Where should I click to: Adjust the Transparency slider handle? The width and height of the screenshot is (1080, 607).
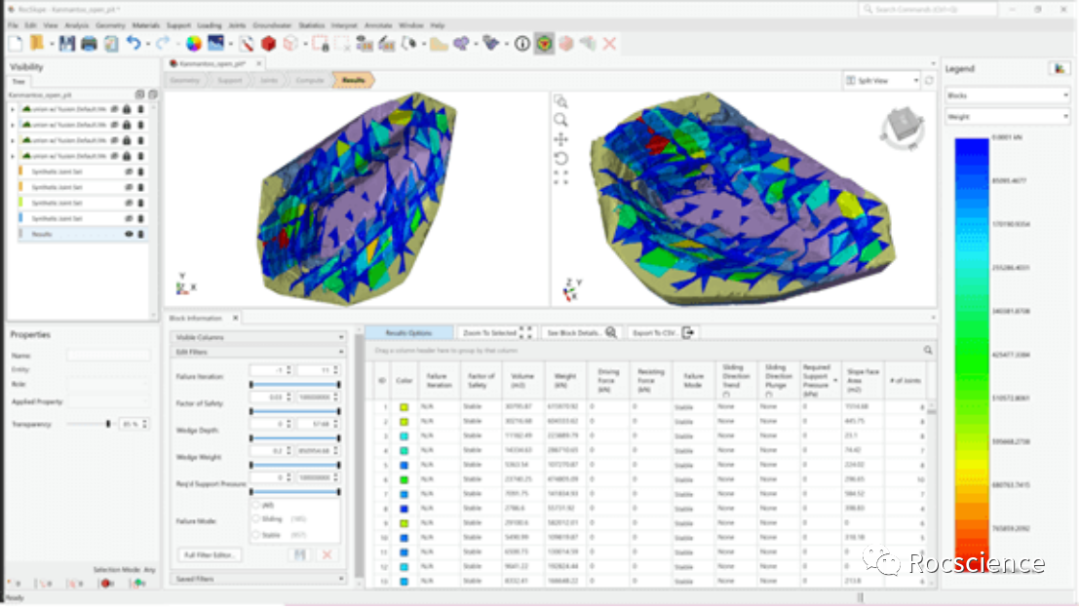[x=108, y=424]
